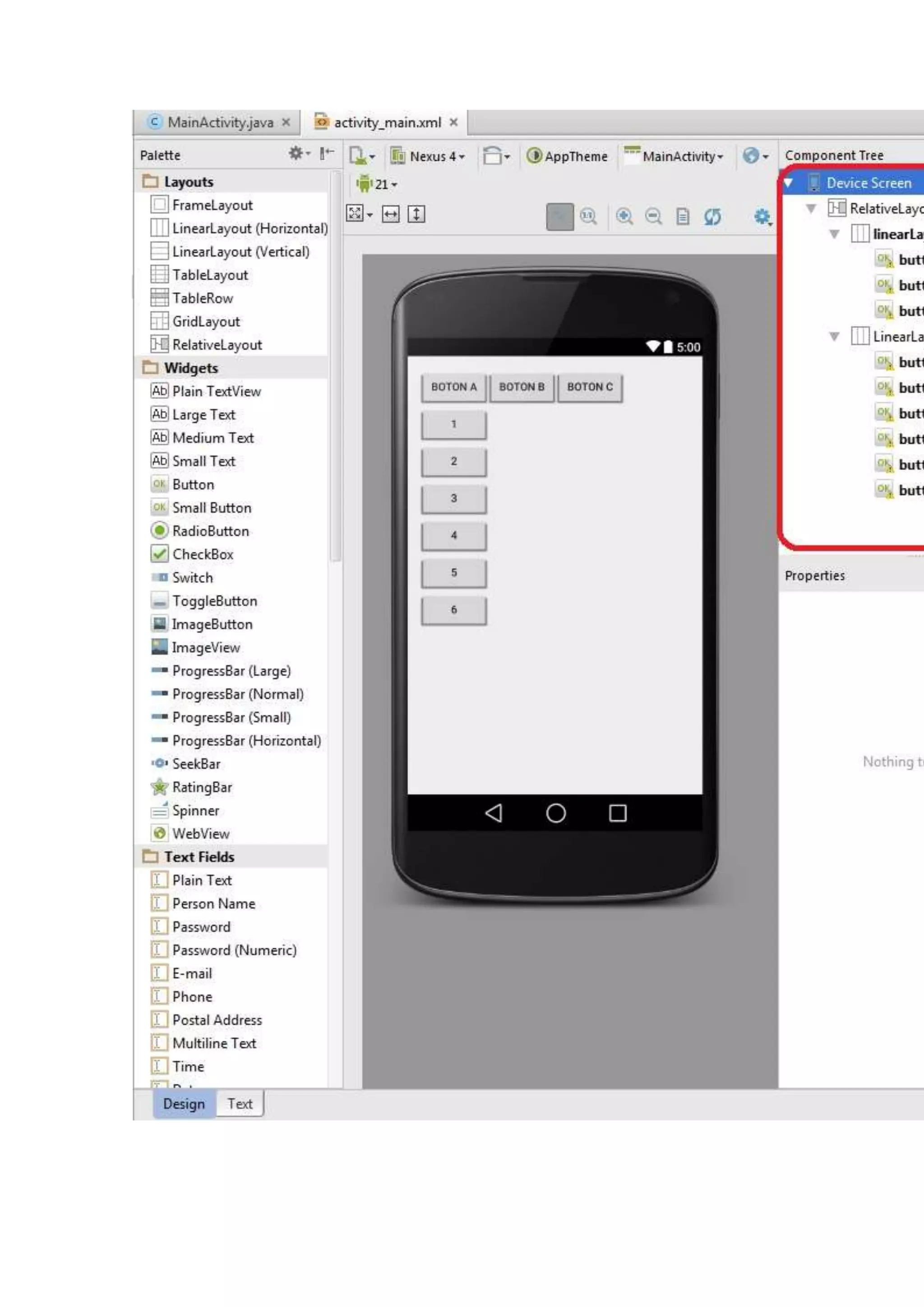Viewport: 924px width, 1307px height.
Task: Switch to the Text editor tab
Action: pyautogui.click(x=240, y=1103)
